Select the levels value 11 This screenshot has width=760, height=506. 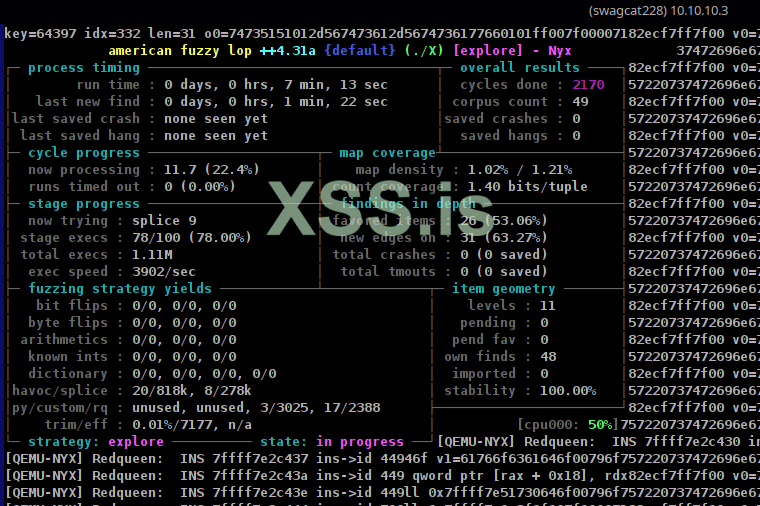(548, 305)
